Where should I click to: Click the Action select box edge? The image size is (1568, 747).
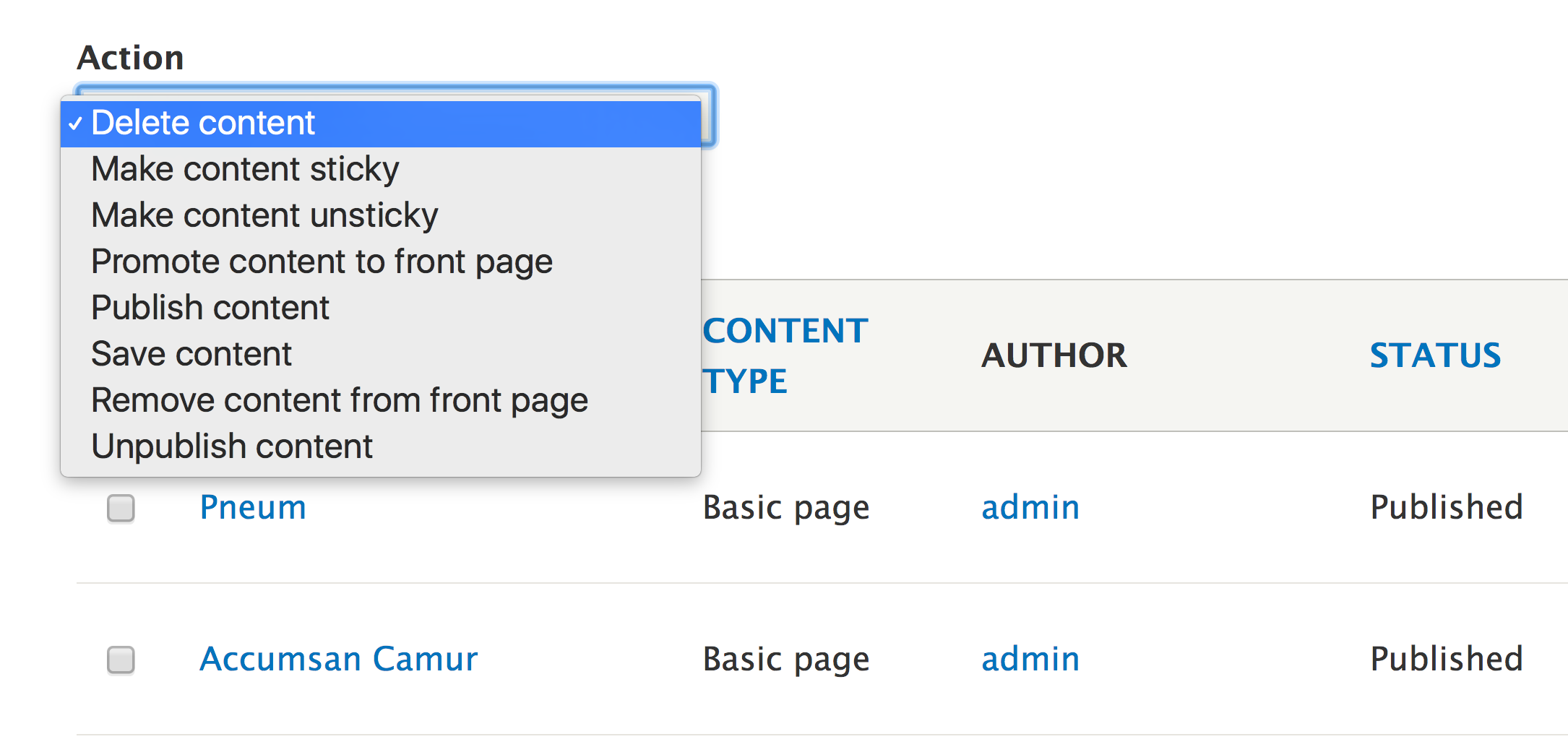pyautogui.click(x=709, y=116)
